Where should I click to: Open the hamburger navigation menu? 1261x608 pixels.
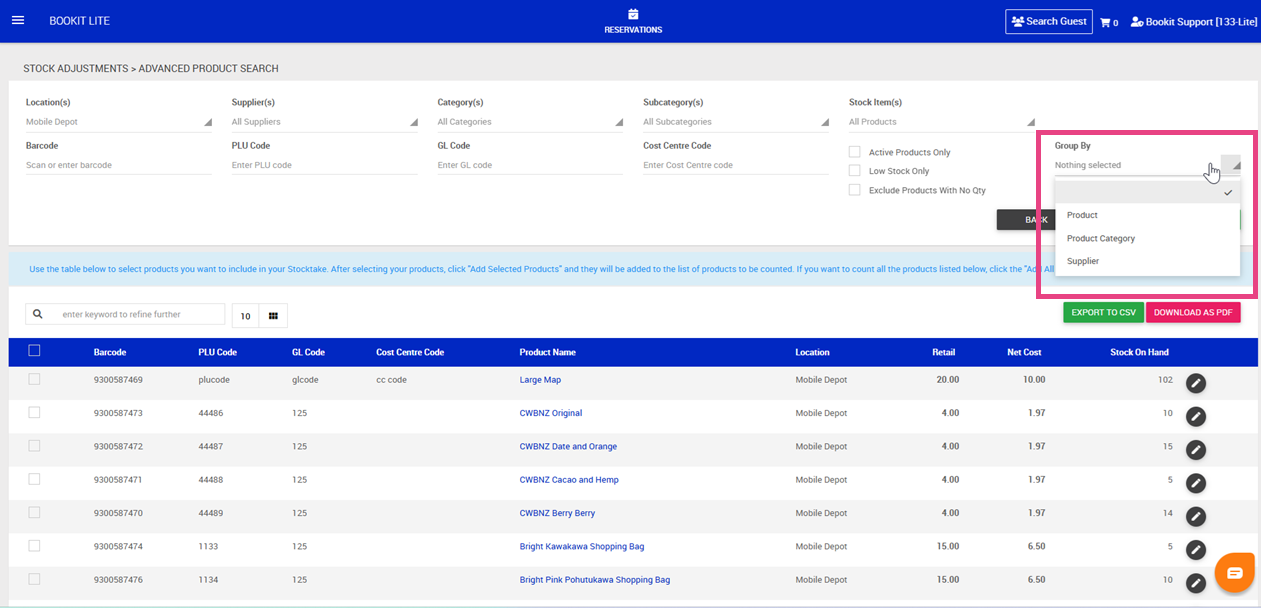(18, 21)
